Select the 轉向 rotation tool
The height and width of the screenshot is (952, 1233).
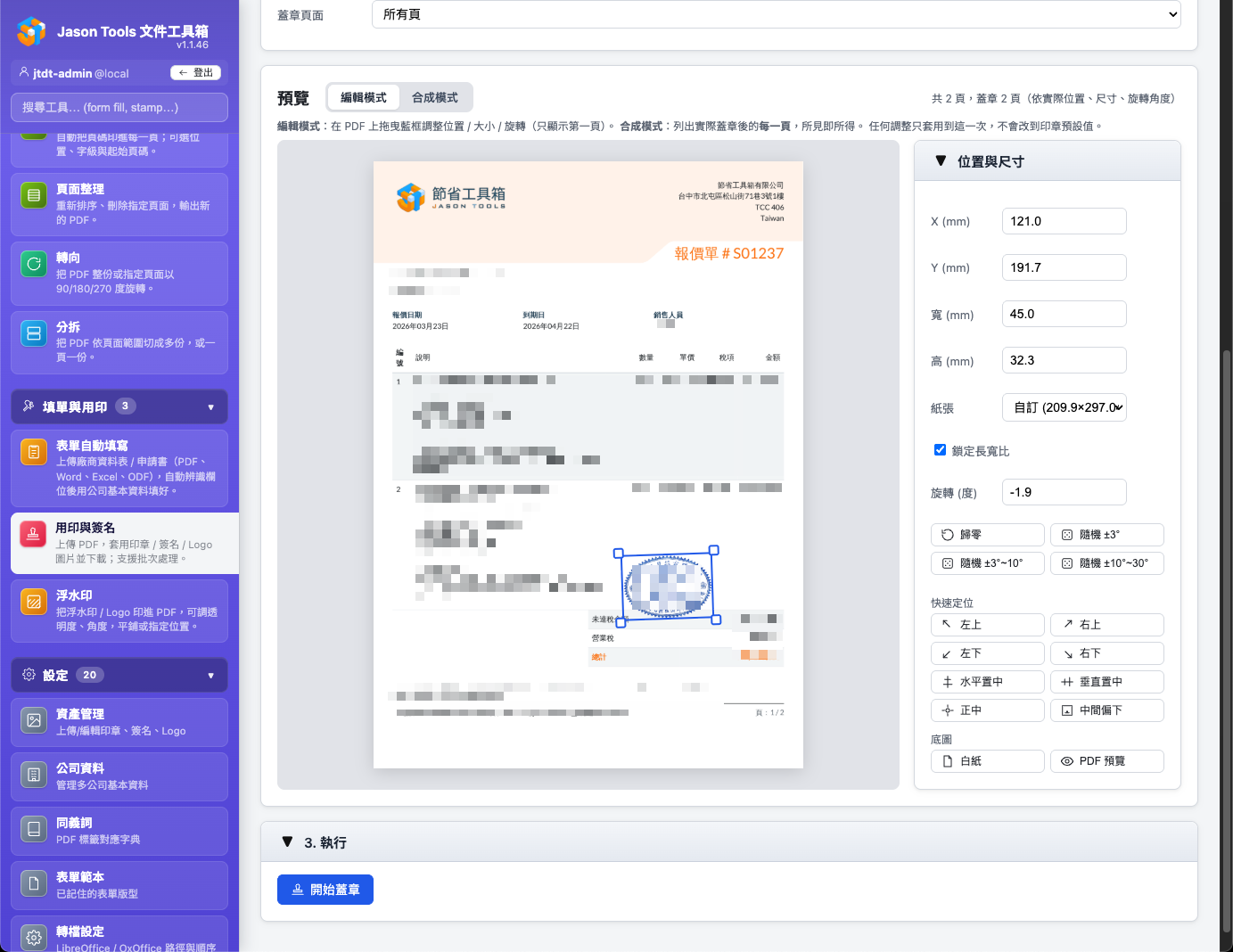pos(119,272)
